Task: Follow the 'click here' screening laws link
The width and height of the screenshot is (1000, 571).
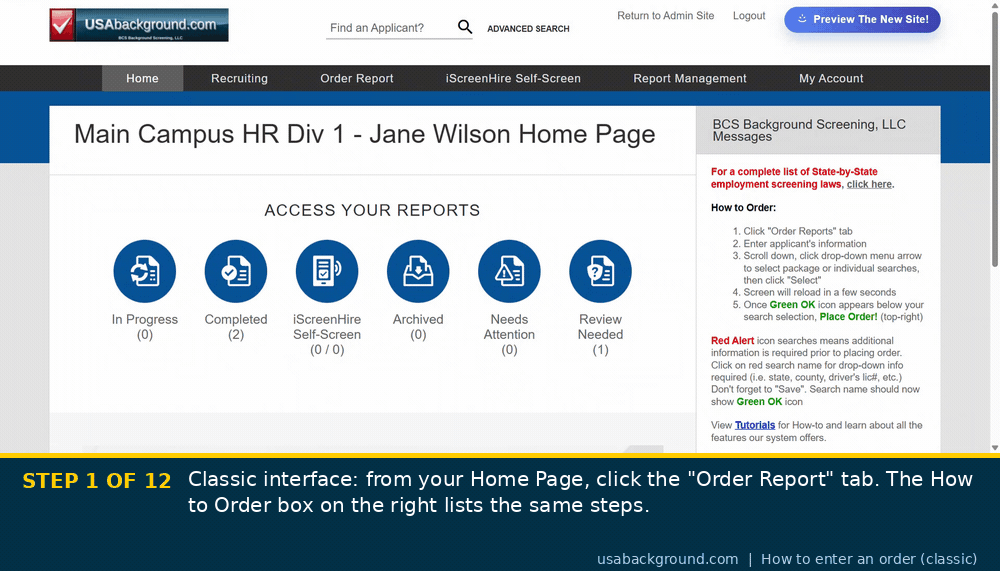Action: [x=869, y=184]
